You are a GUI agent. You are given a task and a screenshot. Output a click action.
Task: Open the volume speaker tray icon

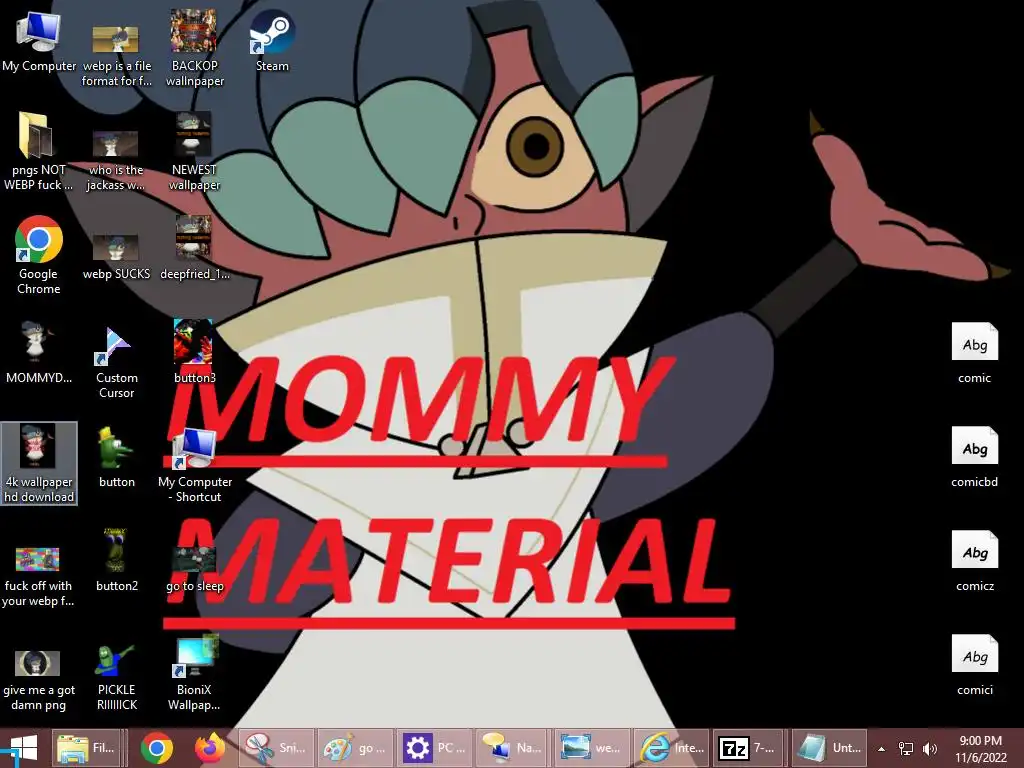click(930, 749)
